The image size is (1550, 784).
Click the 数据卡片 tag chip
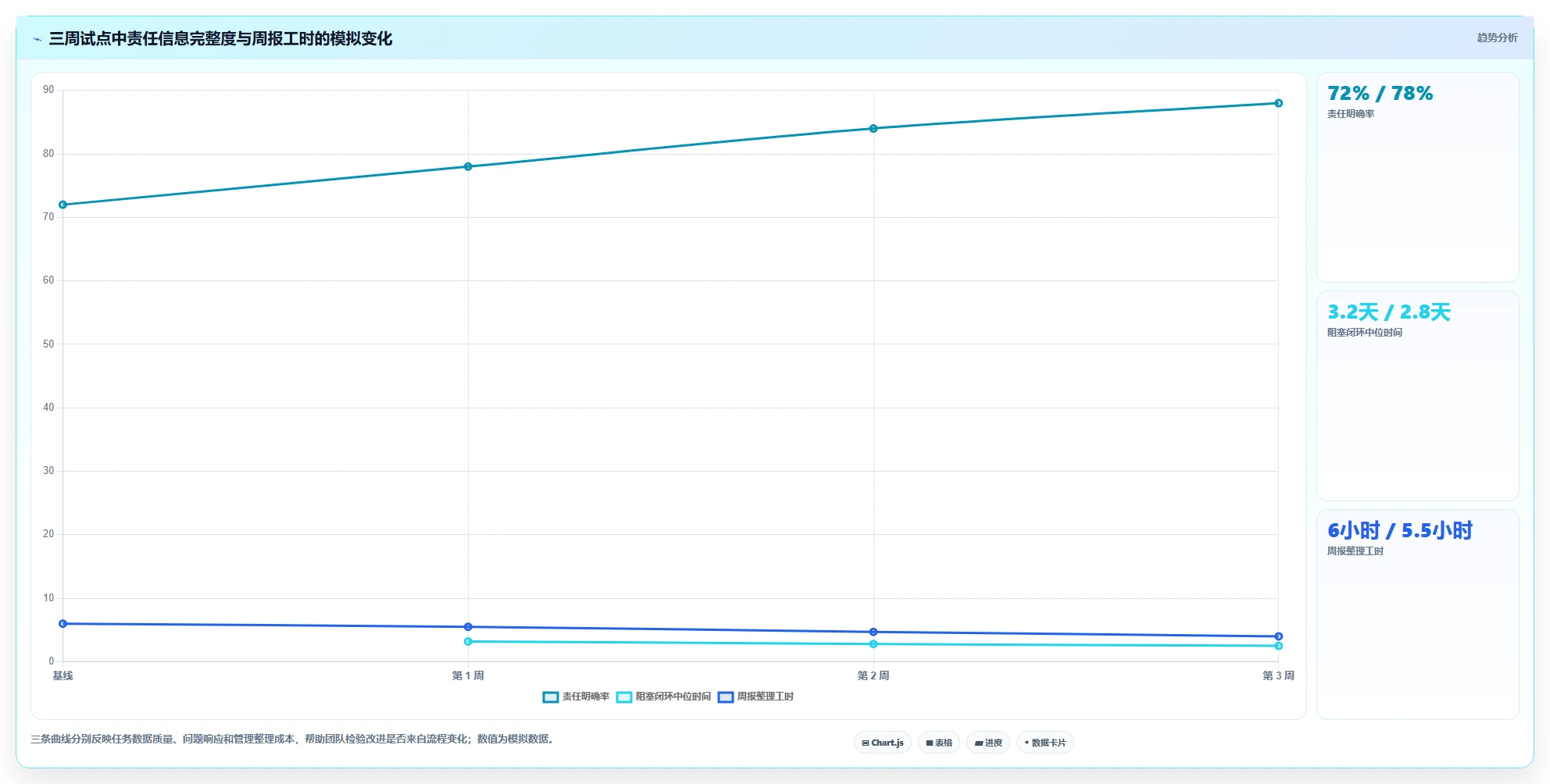1045,743
